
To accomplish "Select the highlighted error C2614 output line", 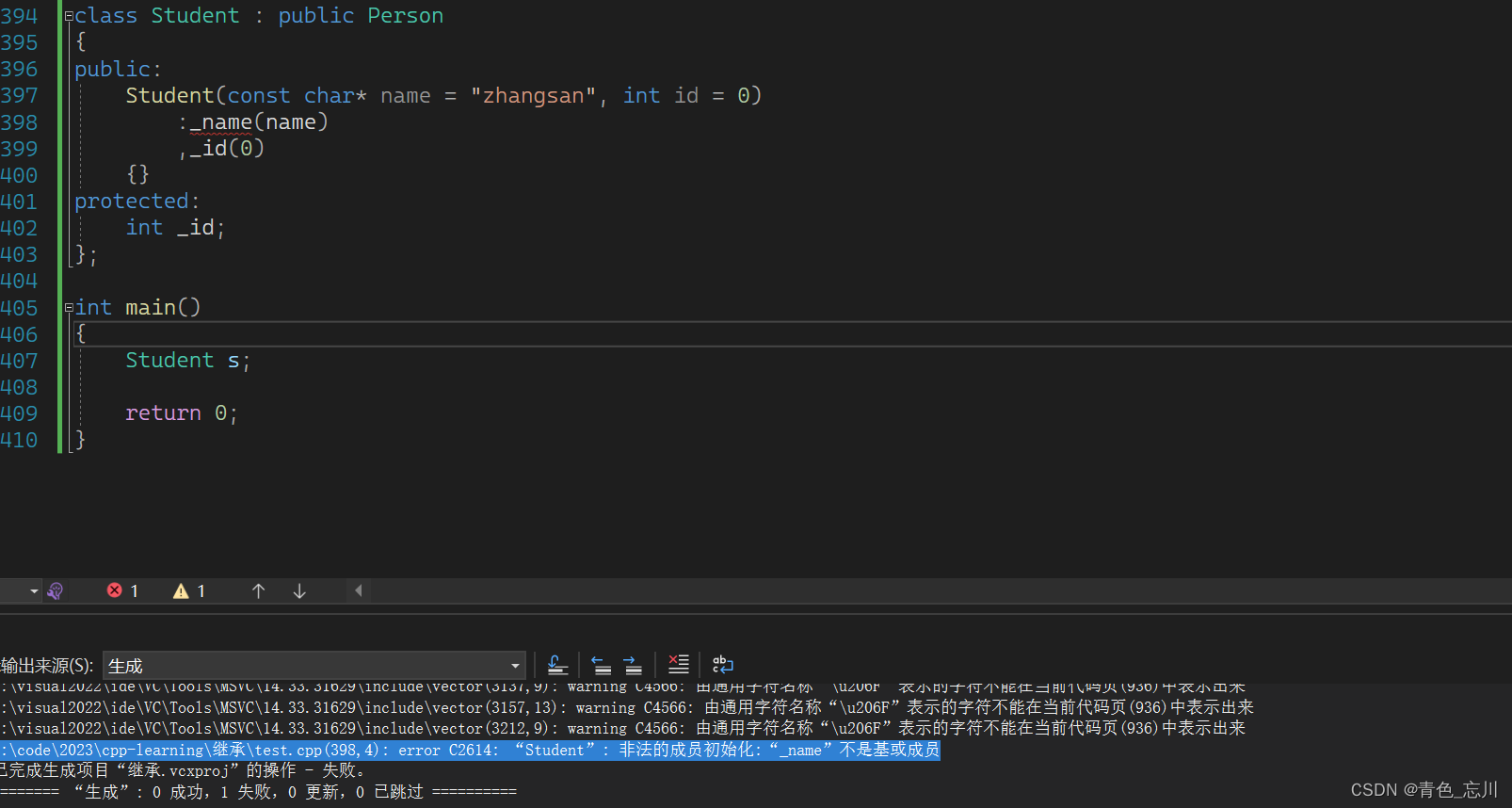I will (470, 750).
